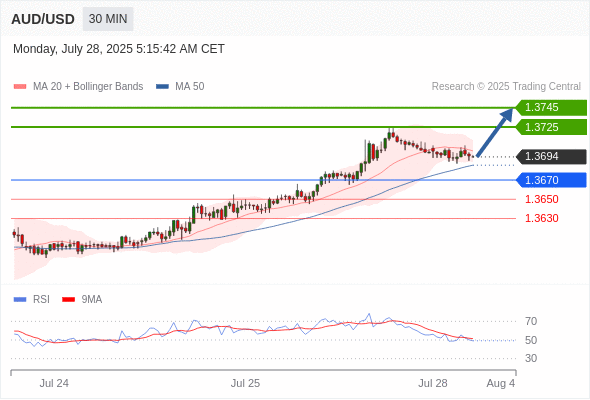Click the 1.3650 red support label
This screenshot has height=400, width=590.
pos(541,199)
